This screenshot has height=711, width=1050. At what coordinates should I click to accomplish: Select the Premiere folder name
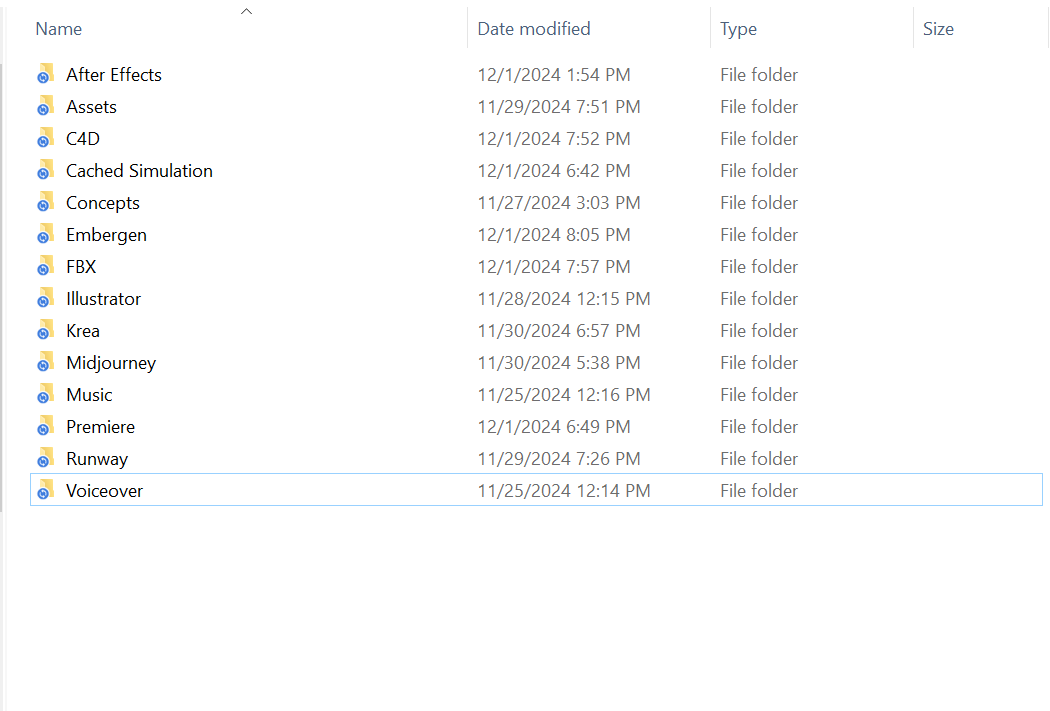coord(100,426)
